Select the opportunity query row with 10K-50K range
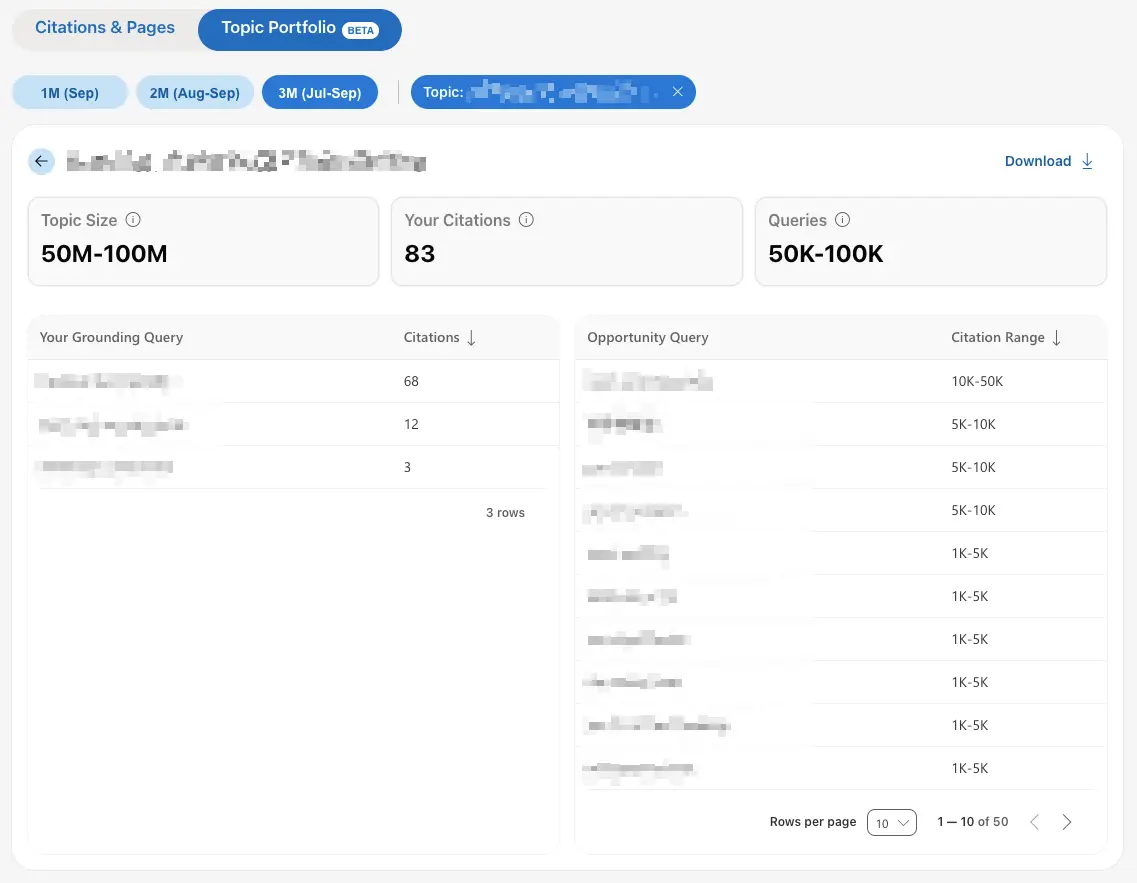 [841, 381]
